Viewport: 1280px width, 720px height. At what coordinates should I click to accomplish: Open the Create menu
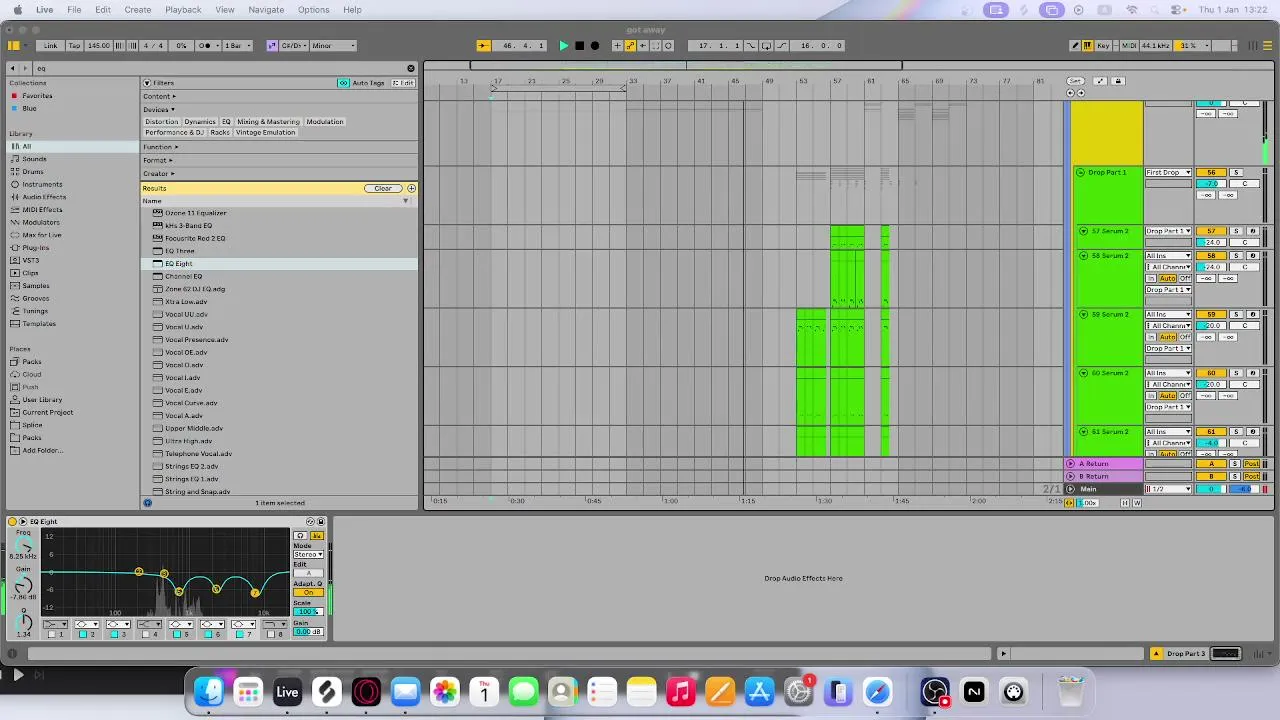pos(138,9)
